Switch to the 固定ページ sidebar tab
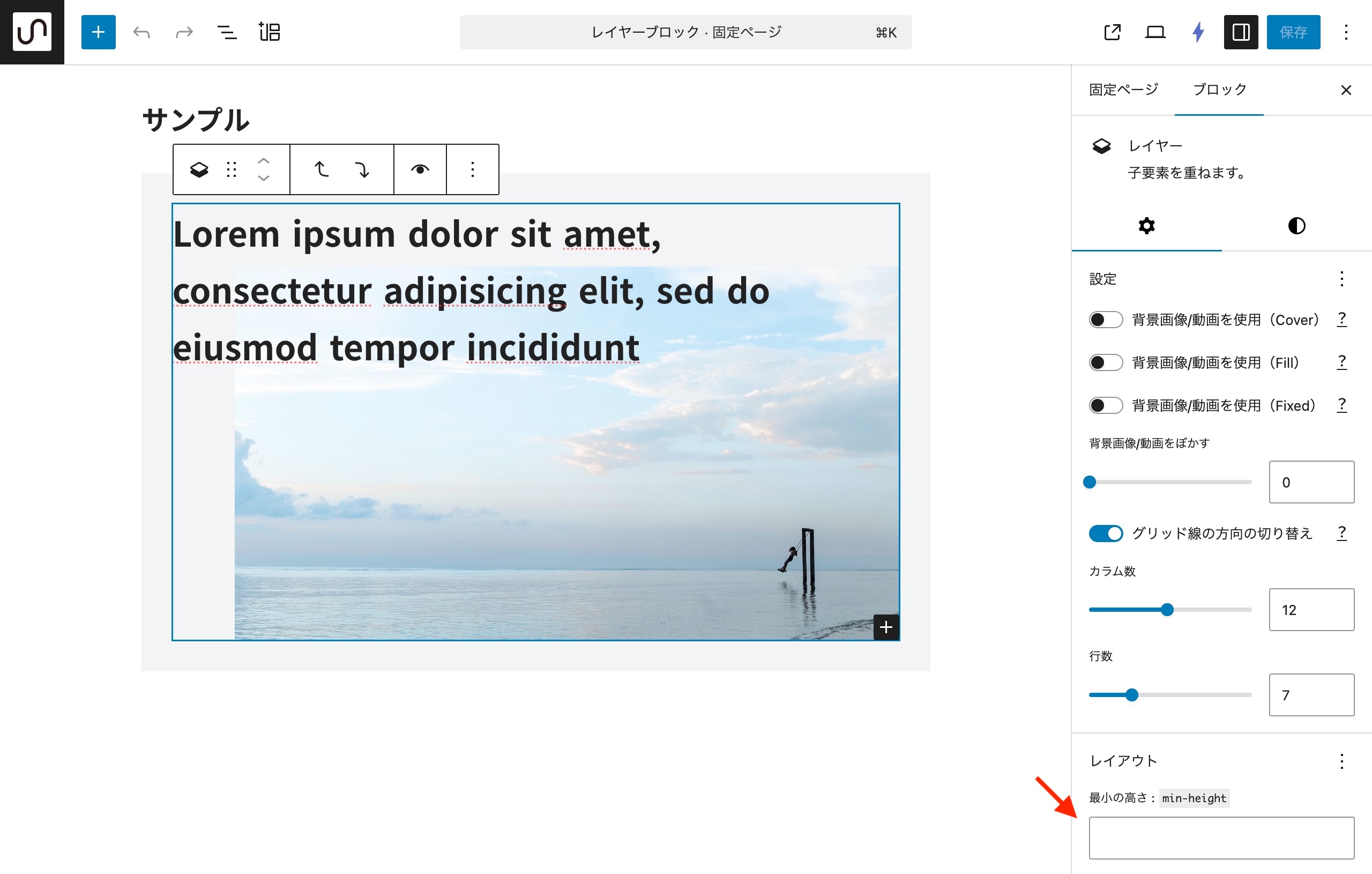The height and width of the screenshot is (874, 1372). 1123,90
